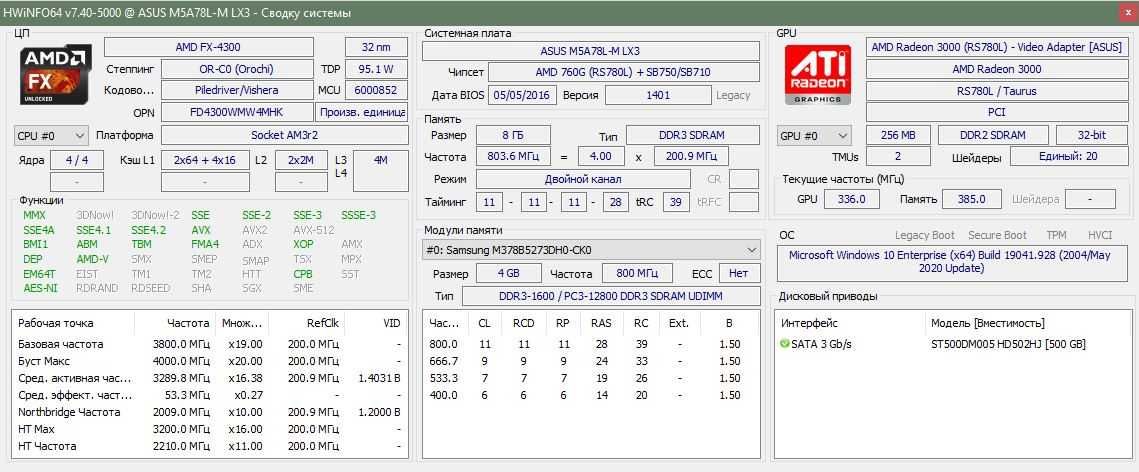The image size is (1139, 472).
Task: Click the Piledriver/Vishera codename field
Action: pyautogui.click(x=236, y=91)
